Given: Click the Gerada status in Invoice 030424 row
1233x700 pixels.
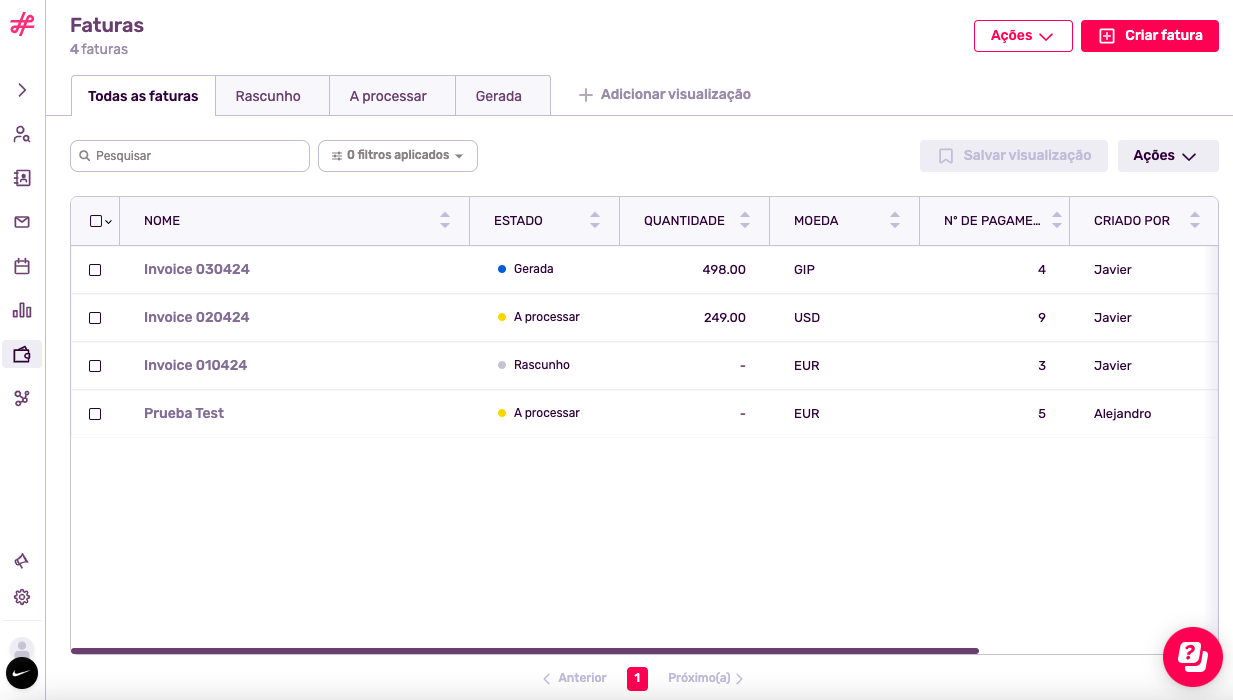Looking at the screenshot, I should pyautogui.click(x=526, y=269).
